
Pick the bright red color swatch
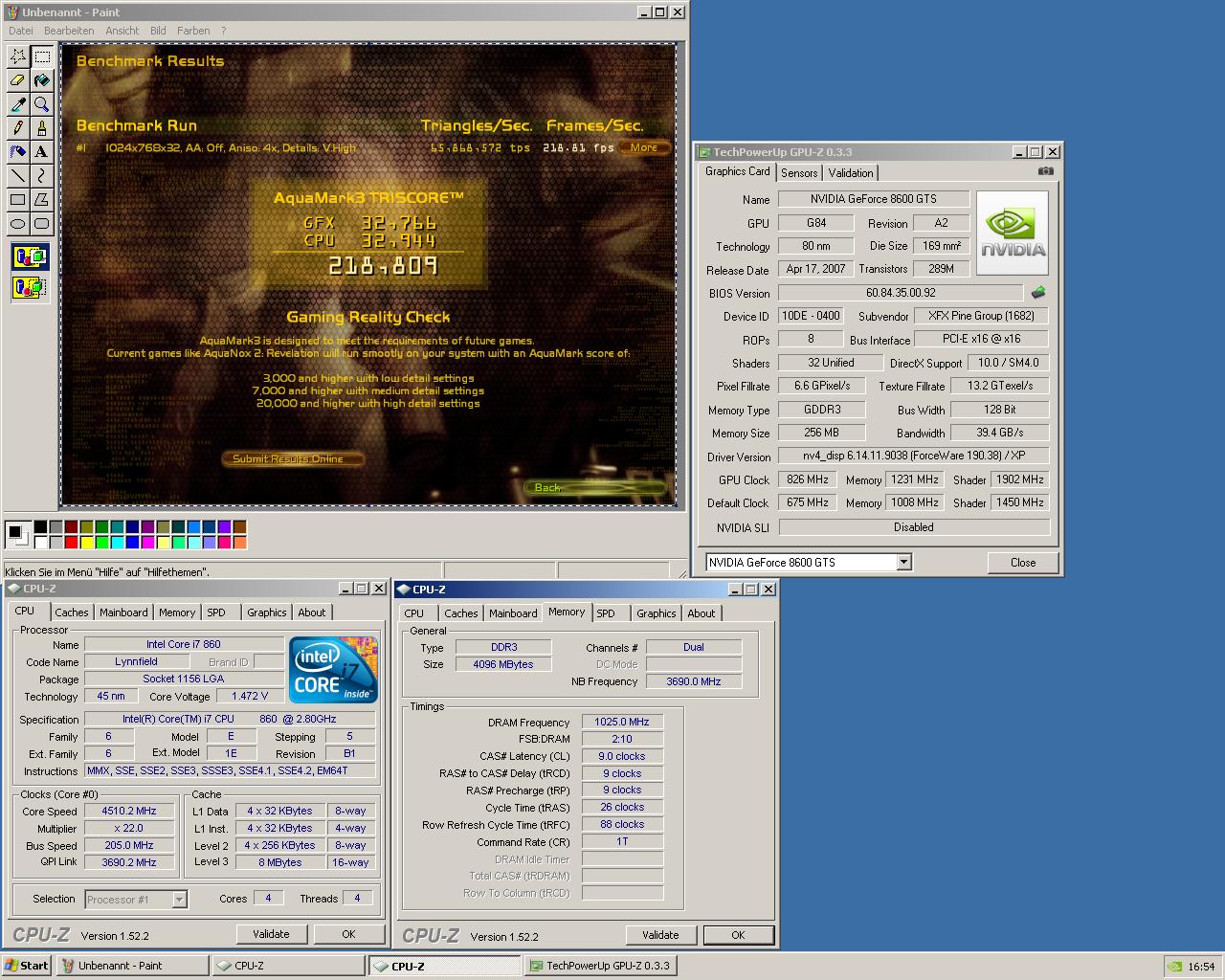[72, 543]
